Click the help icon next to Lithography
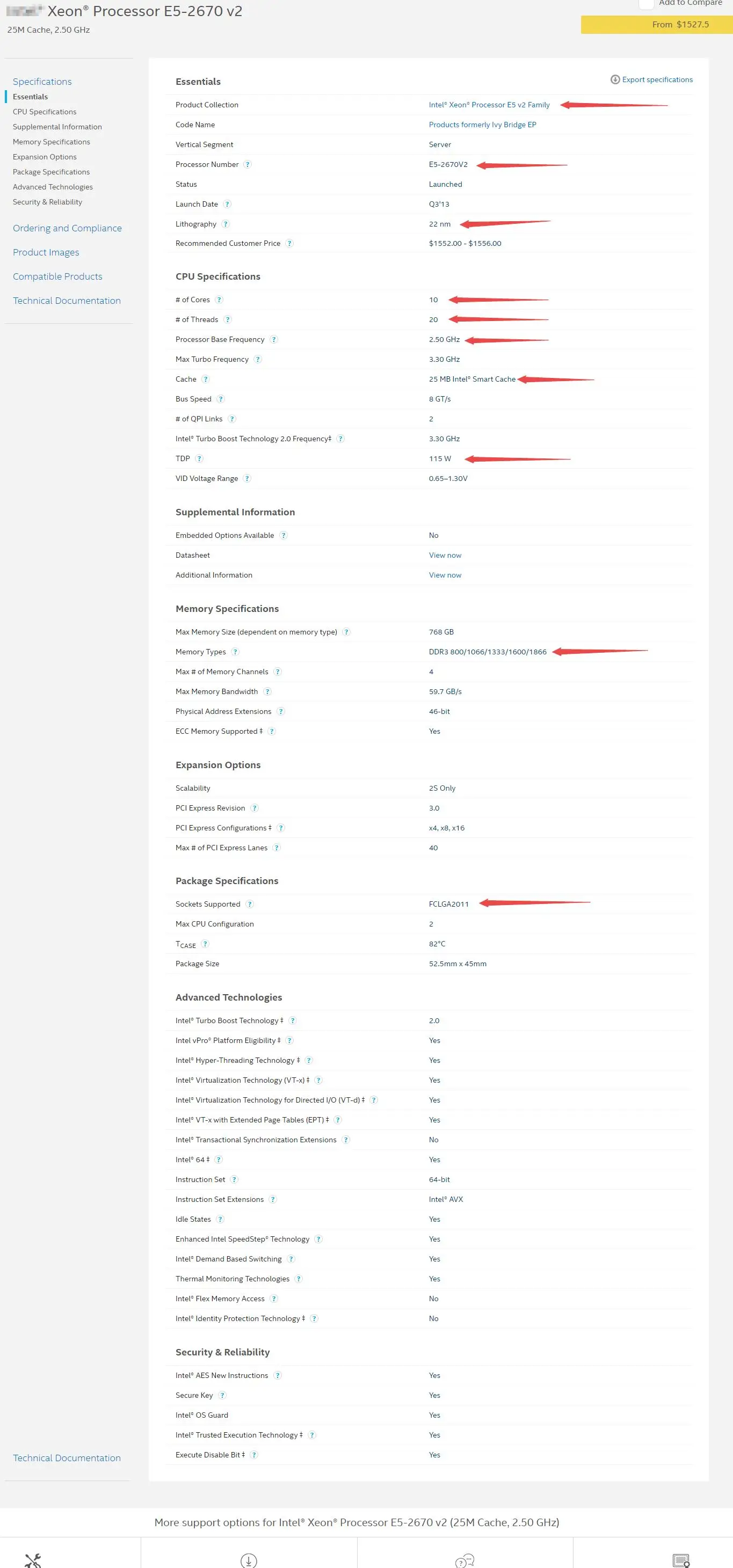The height and width of the screenshot is (1568, 733). coord(226,224)
